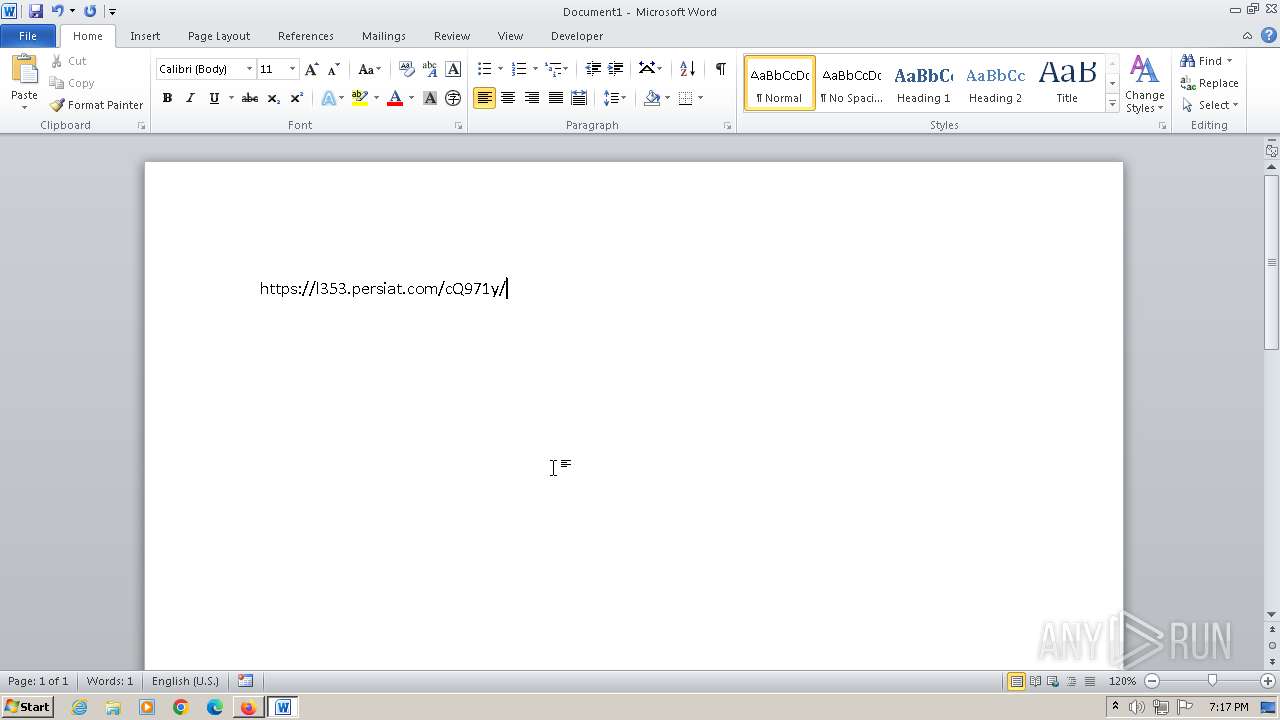This screenshot has height=720, width=1280.
Task: Switch to the Review tab
Action: (x=452, y=36)
